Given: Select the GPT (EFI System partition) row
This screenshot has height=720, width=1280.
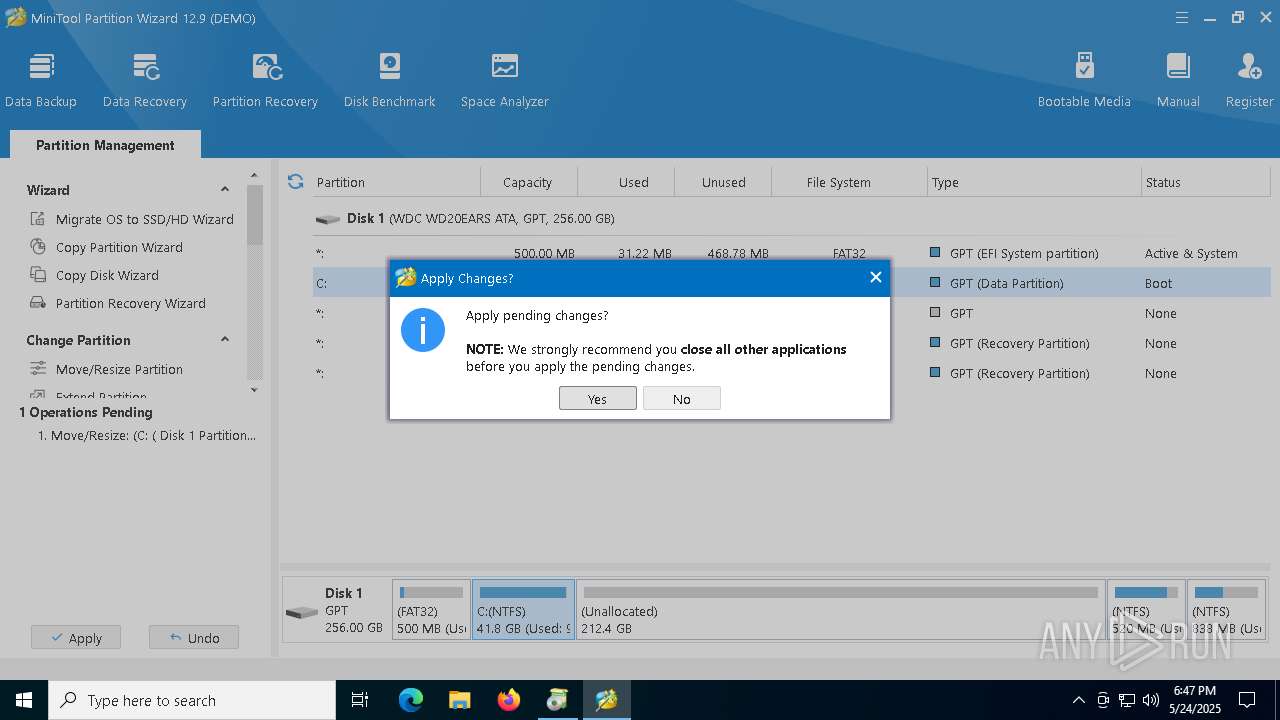Looking at the screenshot, I should 792,253.
